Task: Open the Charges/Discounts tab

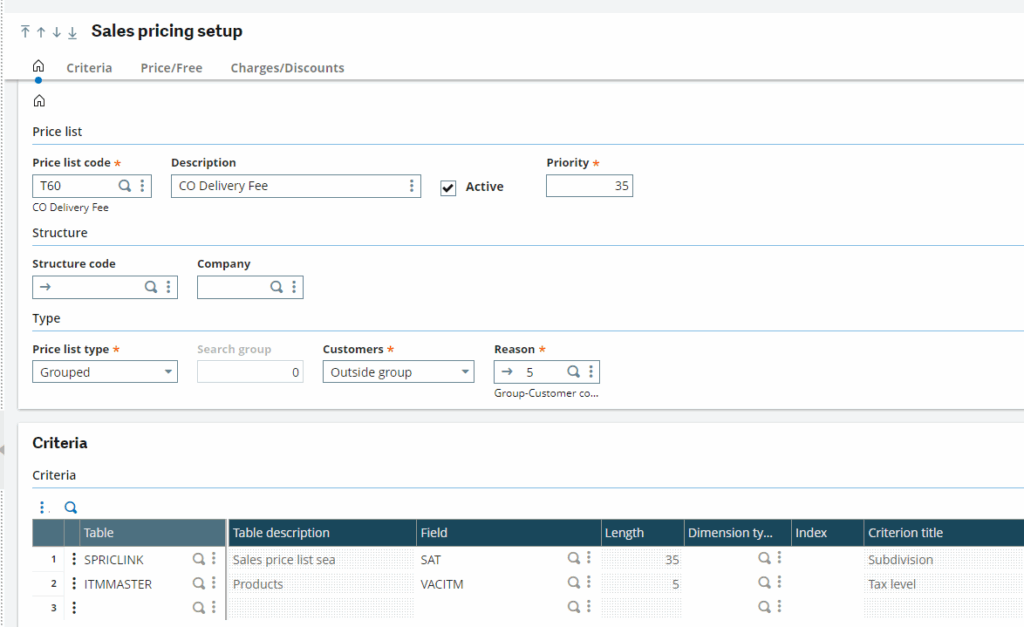Action: coord(287,68)
